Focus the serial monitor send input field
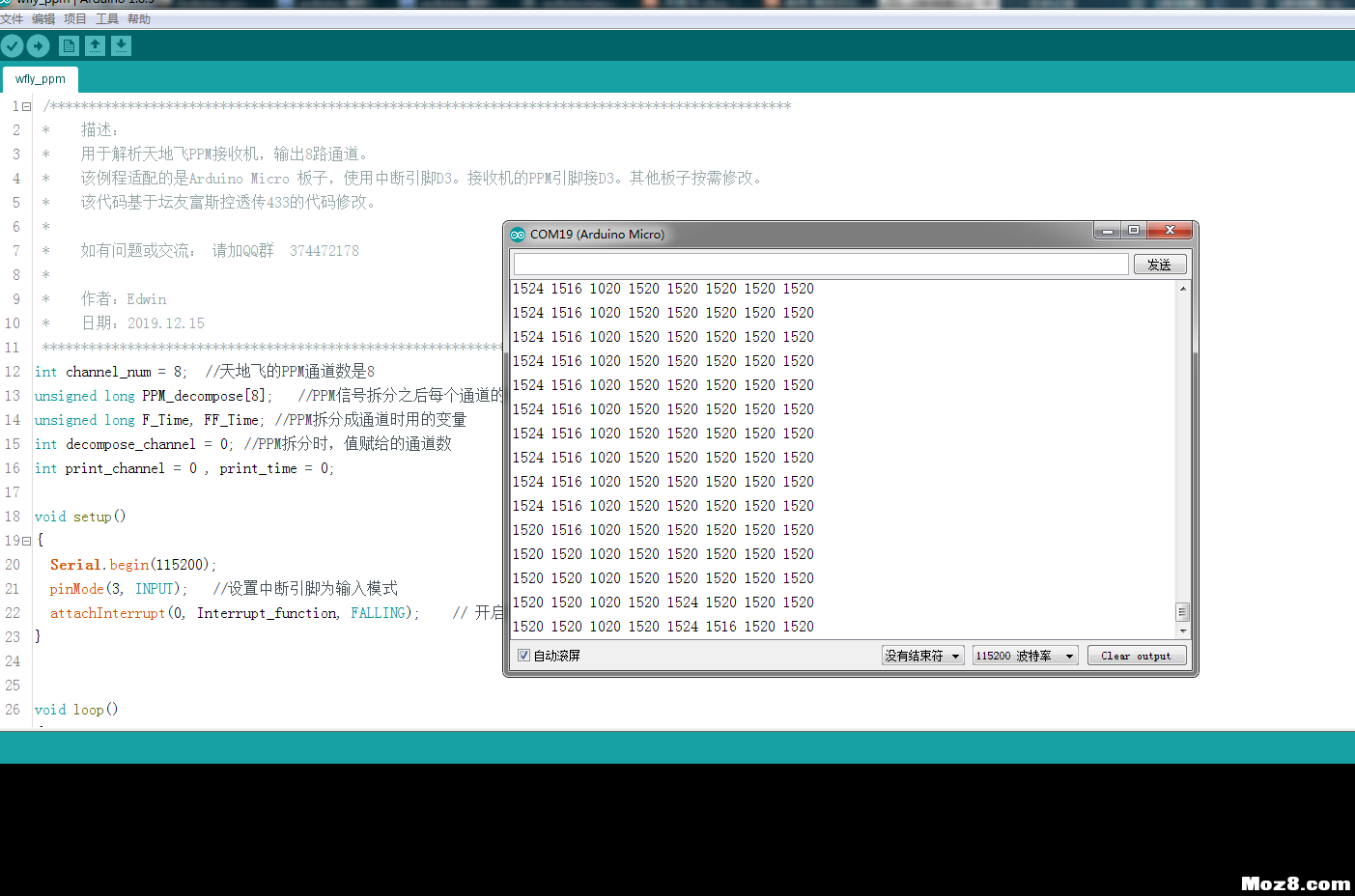 point(821,265)
